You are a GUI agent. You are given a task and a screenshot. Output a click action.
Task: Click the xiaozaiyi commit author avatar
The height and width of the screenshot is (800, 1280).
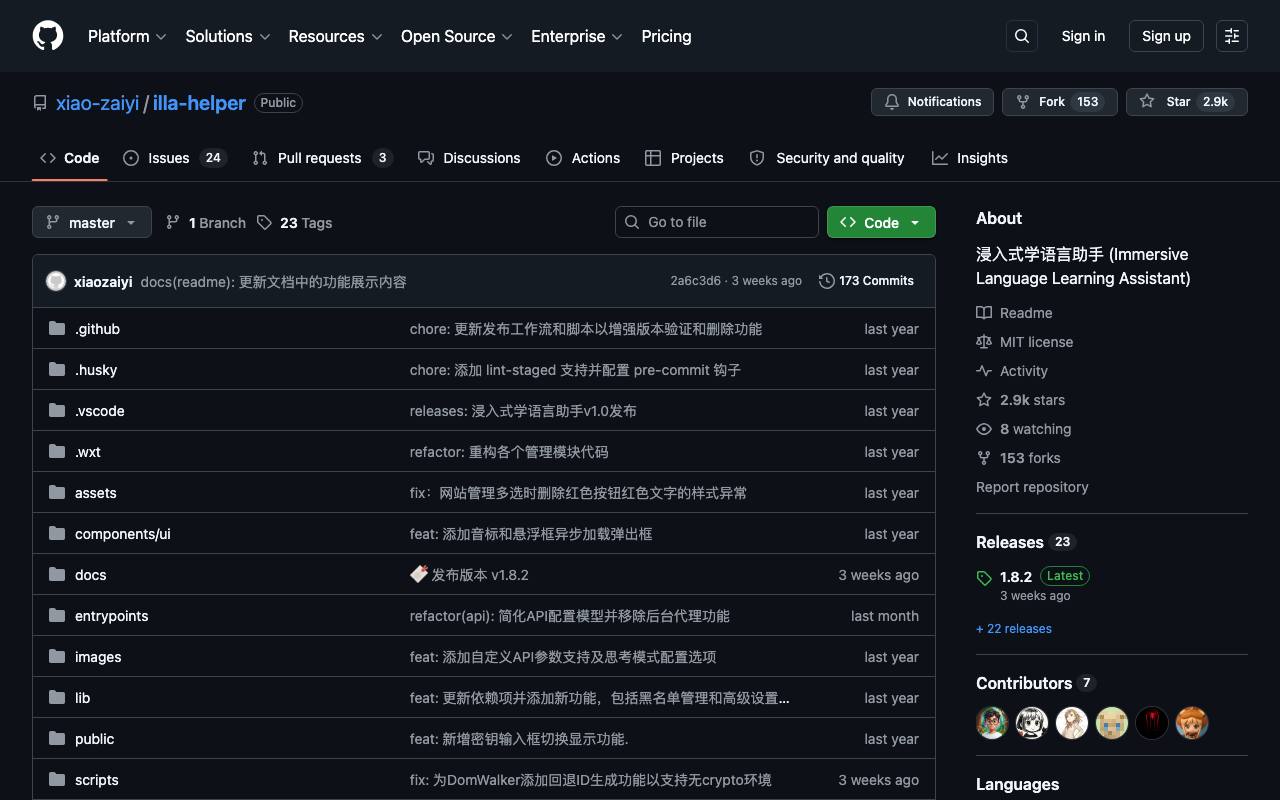pyautogui.click(x=56, y=281)
